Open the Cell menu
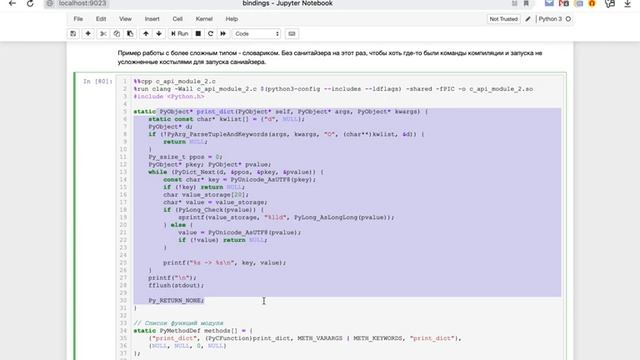 tap(177, 19)
